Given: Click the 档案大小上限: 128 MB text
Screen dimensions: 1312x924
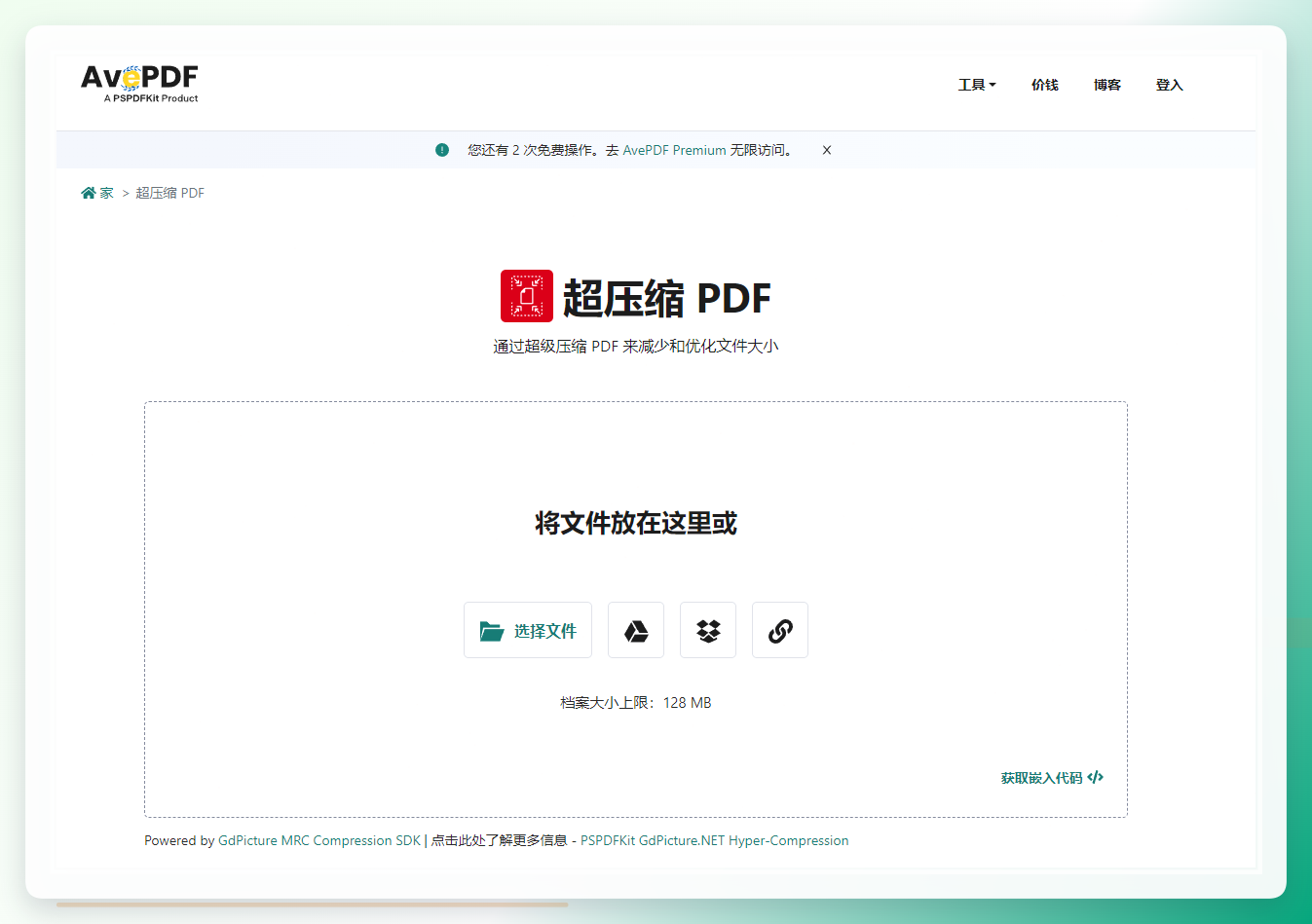Looking at the screenshot, I should pos(636,702).
